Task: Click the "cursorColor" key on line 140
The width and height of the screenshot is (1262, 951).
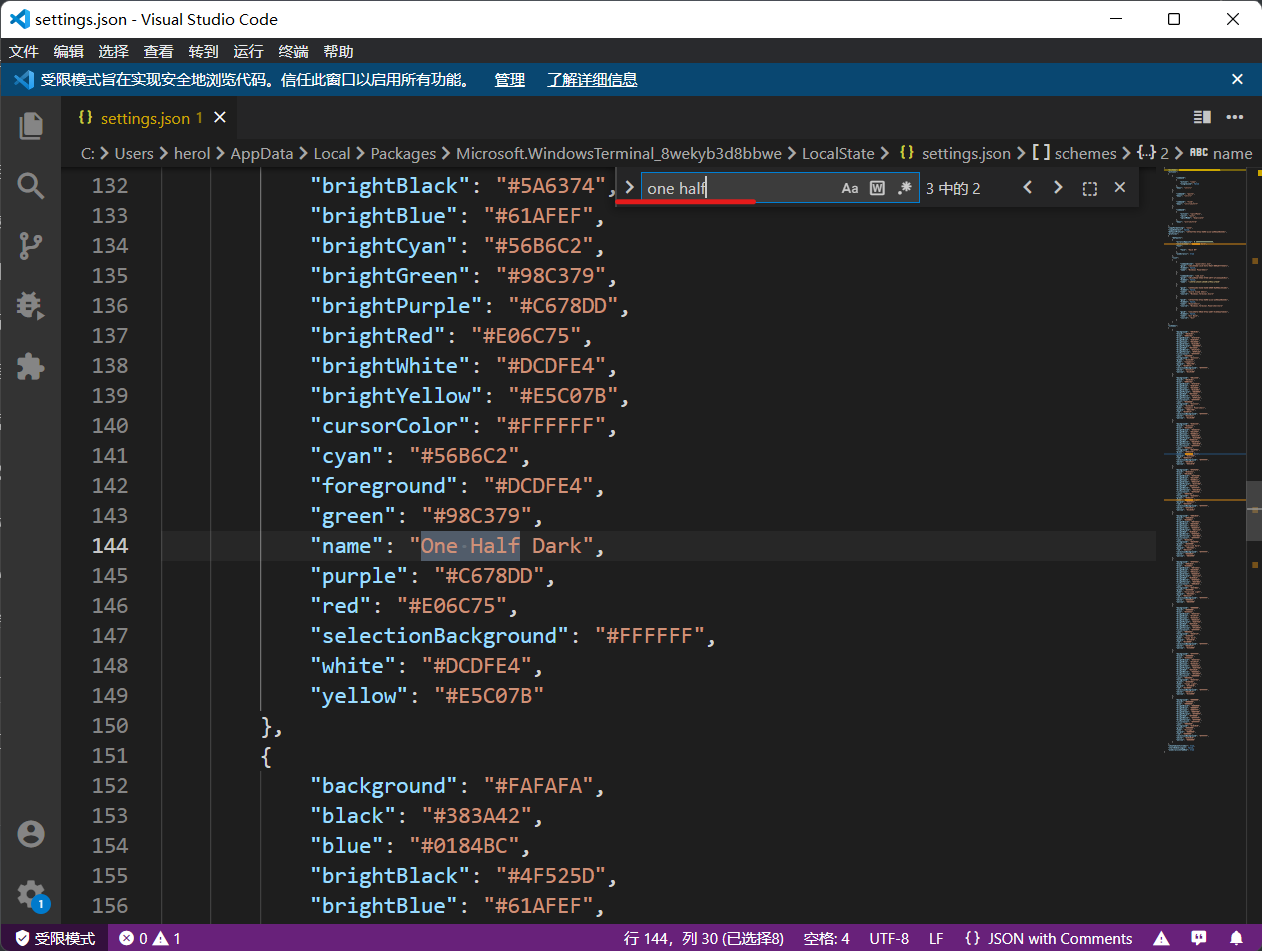Action: (391, 425)
